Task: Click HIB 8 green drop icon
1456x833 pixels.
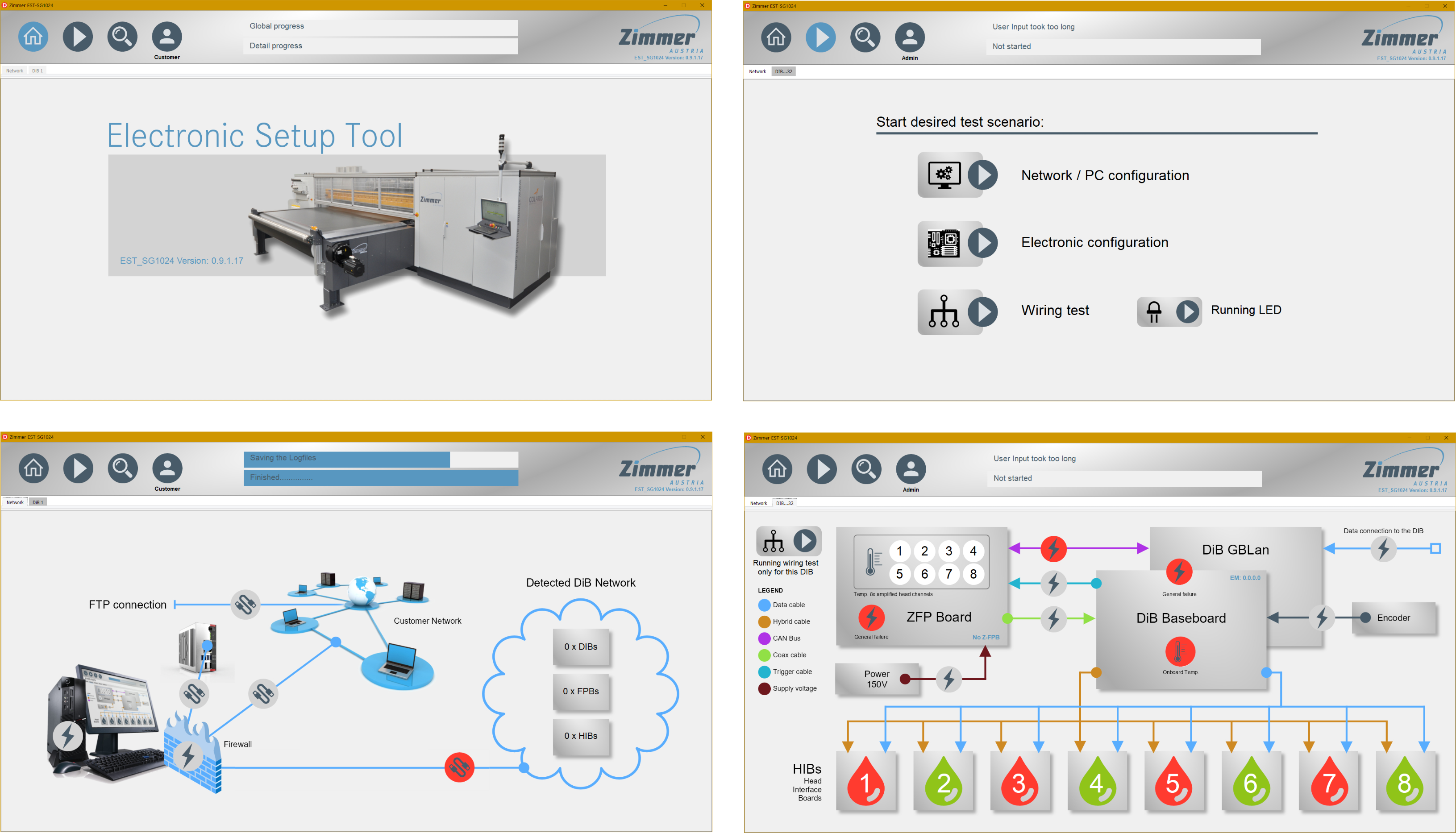Action: pyautogui.click(x=1406, y=782)
